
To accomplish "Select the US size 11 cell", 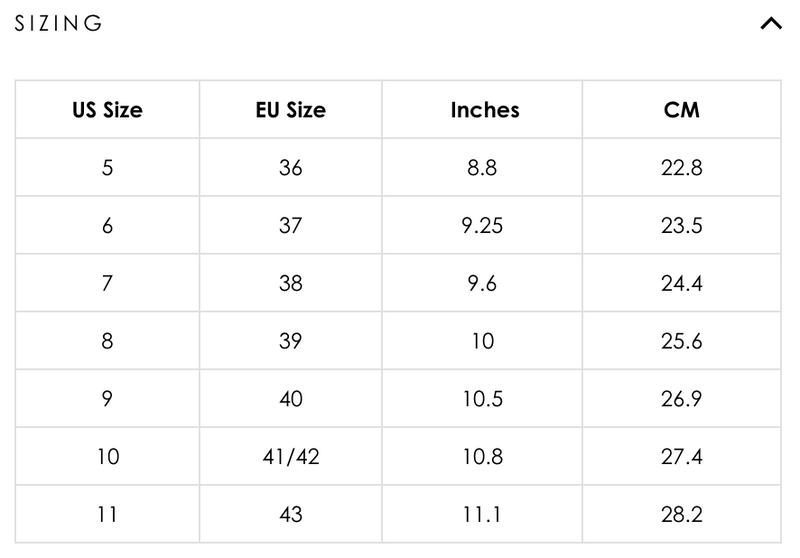I will coord(107,516).
